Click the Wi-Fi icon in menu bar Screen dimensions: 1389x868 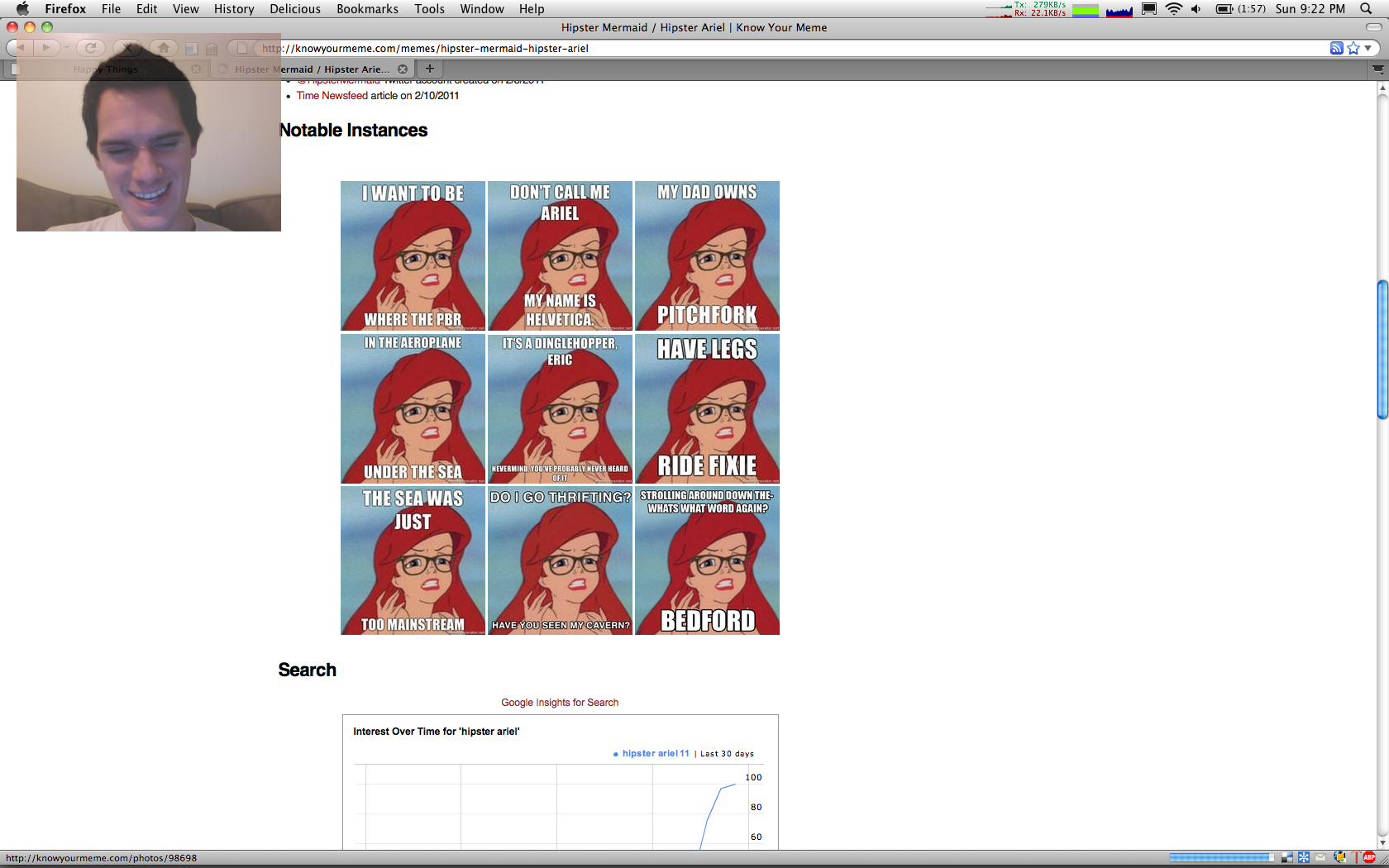tap(1173, 9)
